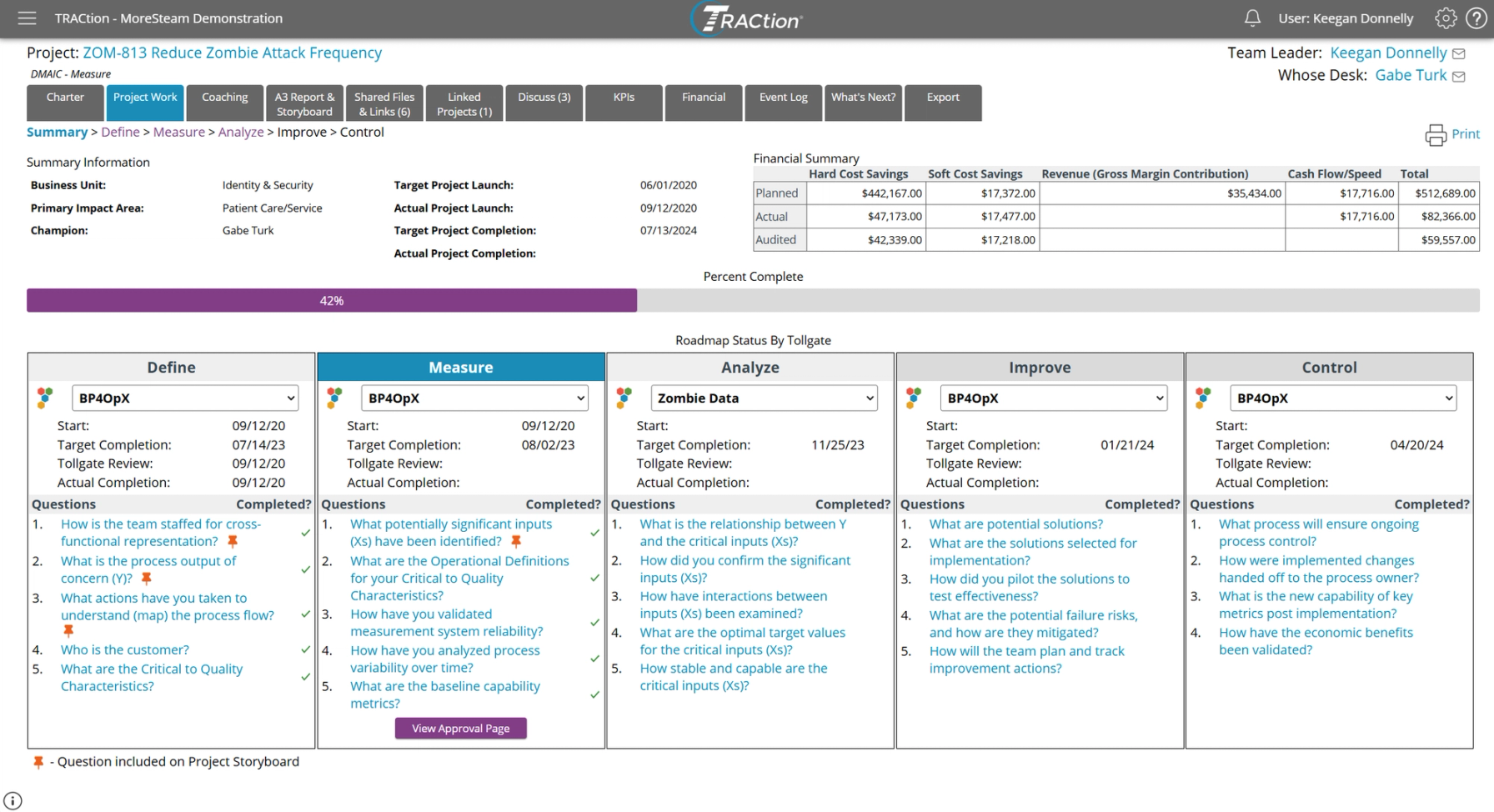Screen dimensions: 1494x812
Task: Open 'What are potential solutions?' question
Action: (x=1015, y=524)
